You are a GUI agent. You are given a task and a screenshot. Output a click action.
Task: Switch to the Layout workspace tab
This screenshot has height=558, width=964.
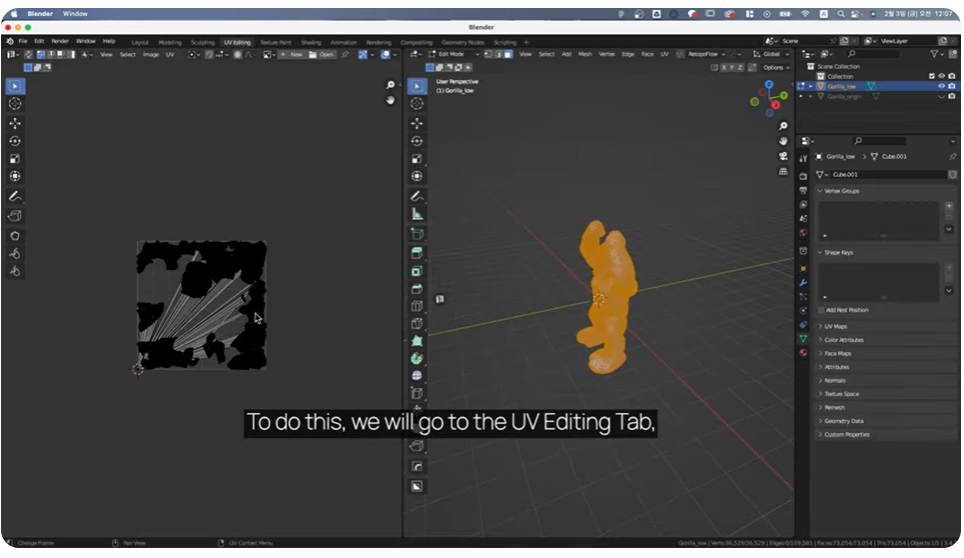[140, 42]
